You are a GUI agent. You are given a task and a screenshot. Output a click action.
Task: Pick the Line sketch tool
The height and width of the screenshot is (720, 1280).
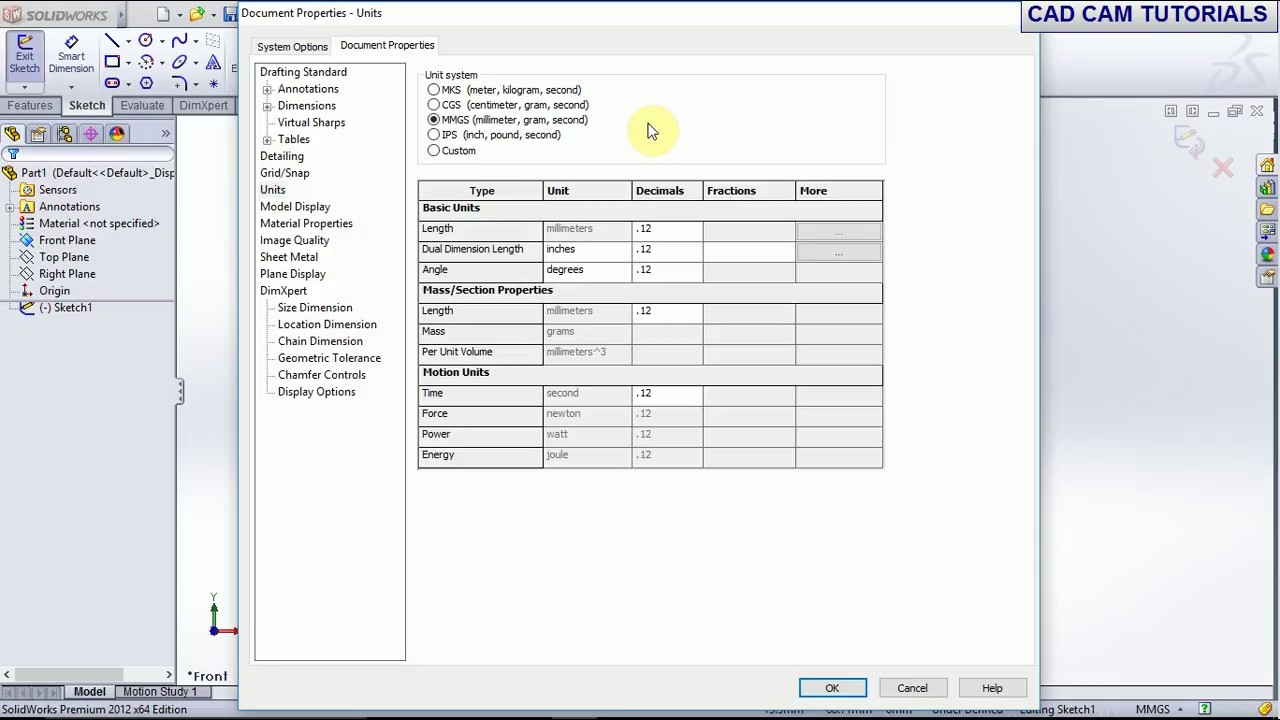[x=112, y=41]
